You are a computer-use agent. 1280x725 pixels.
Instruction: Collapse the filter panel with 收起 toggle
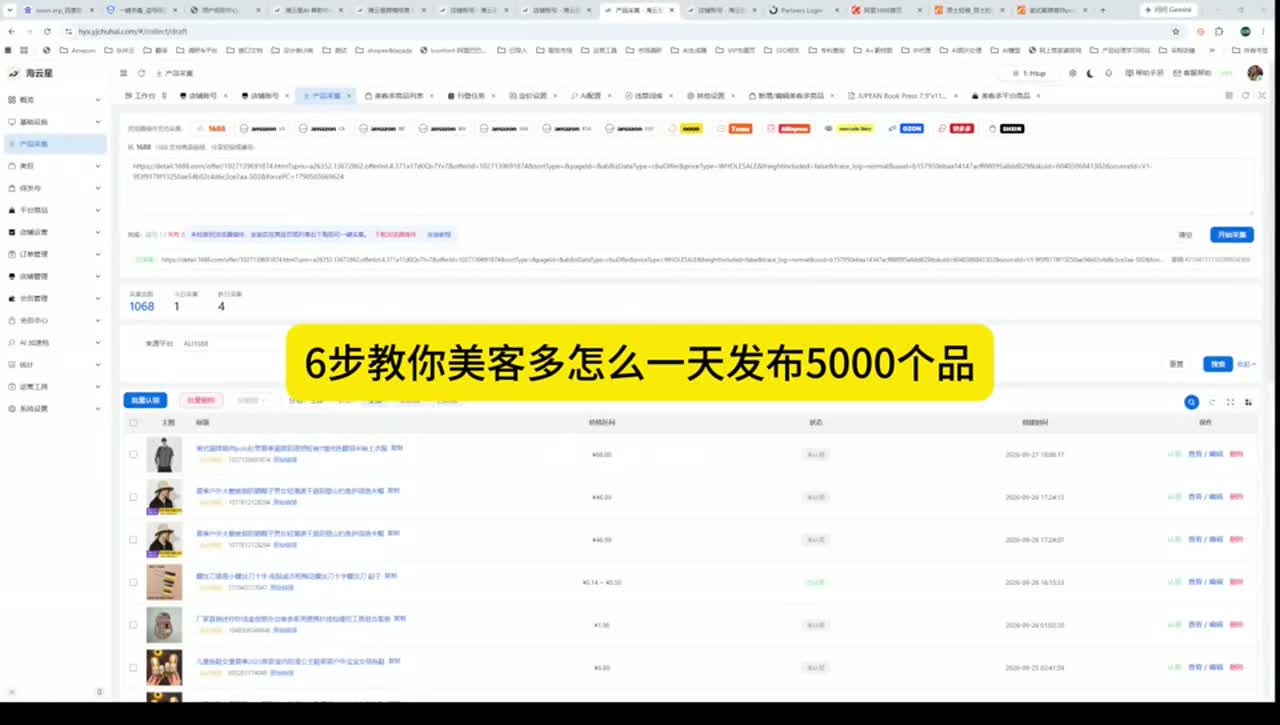coord(1246,364)
